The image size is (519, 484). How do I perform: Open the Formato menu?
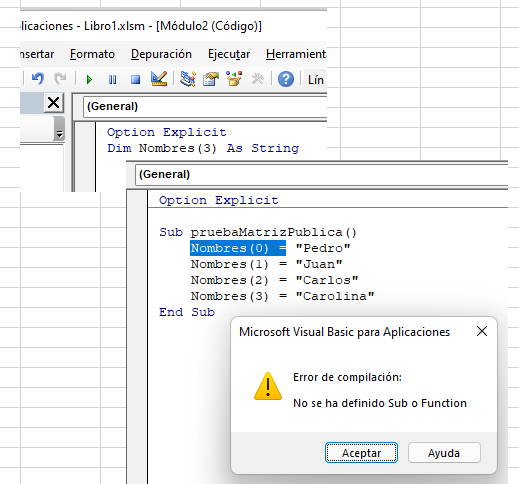click(x=92, y=54)
